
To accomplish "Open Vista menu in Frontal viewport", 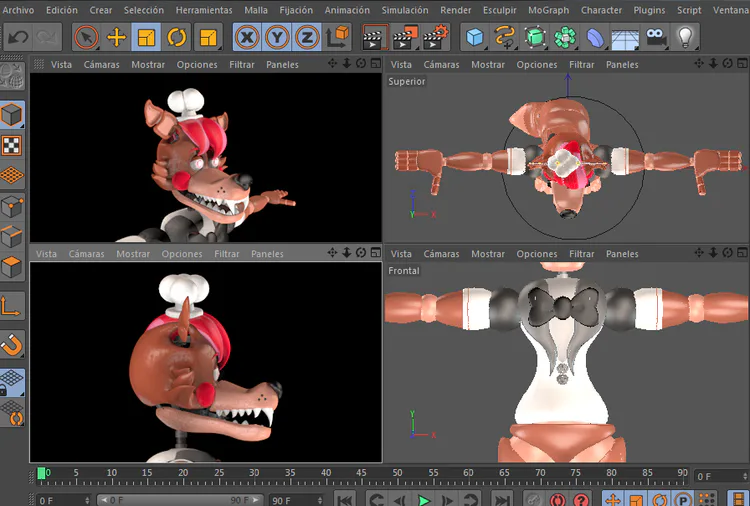I will [x=401, y=254].
